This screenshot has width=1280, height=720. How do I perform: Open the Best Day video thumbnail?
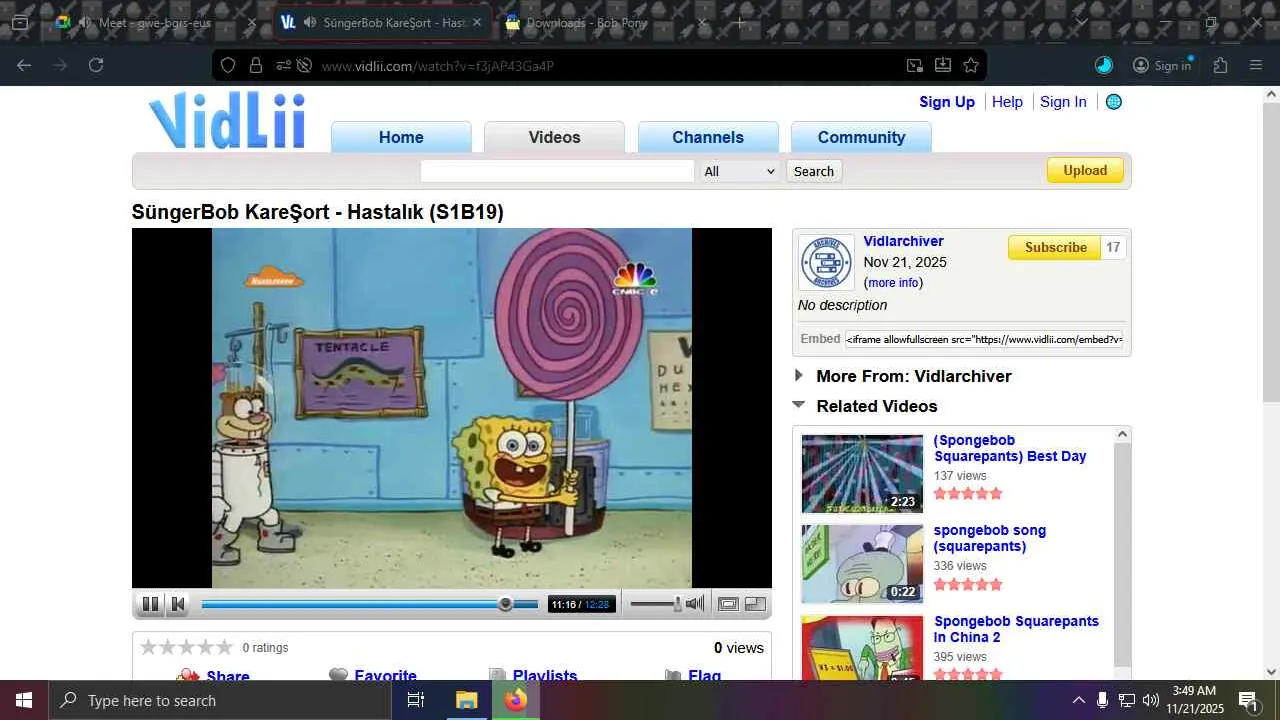click(x=862, y=474)
